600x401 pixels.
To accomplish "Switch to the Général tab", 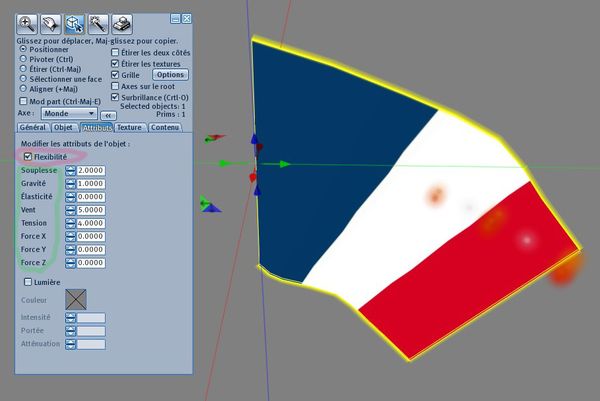I will 33,127.
